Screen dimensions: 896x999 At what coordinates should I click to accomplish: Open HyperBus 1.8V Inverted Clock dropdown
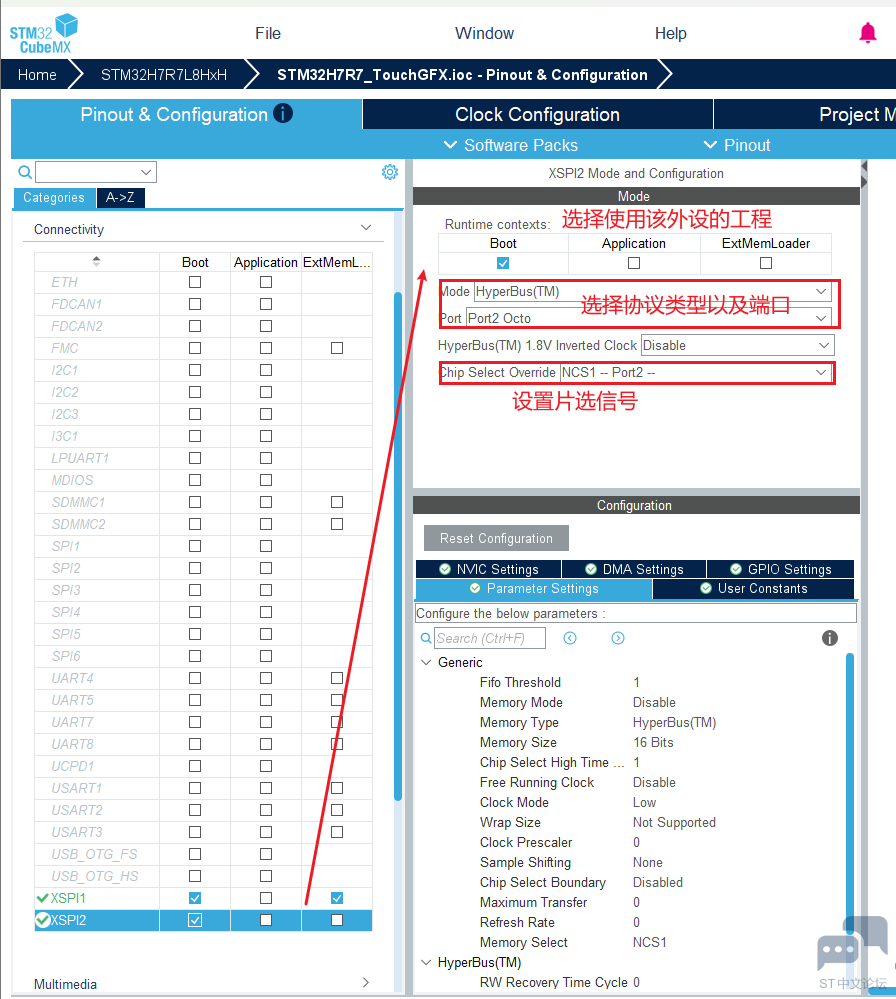[737, 345]
